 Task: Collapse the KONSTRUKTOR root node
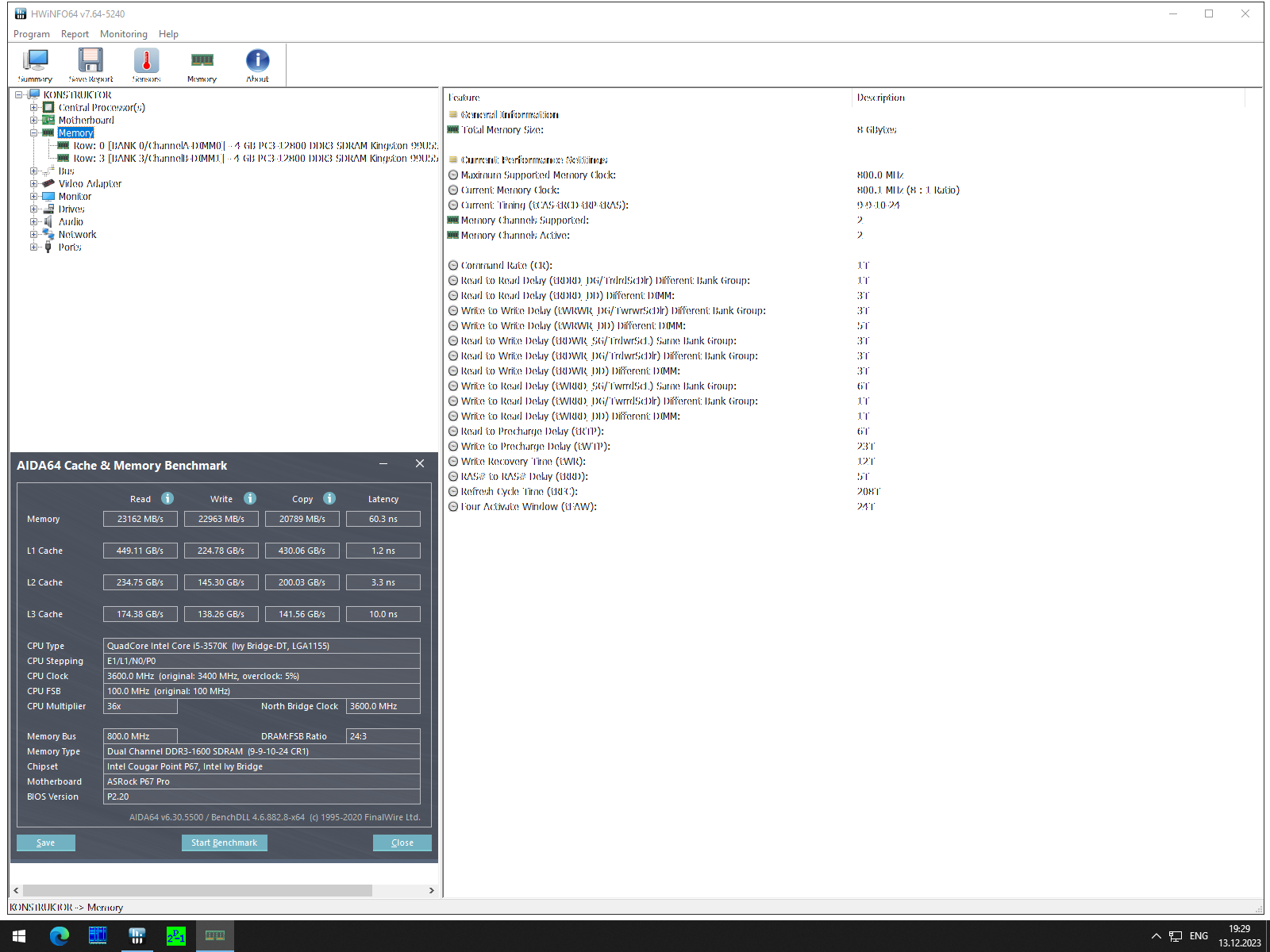[19, 94]
